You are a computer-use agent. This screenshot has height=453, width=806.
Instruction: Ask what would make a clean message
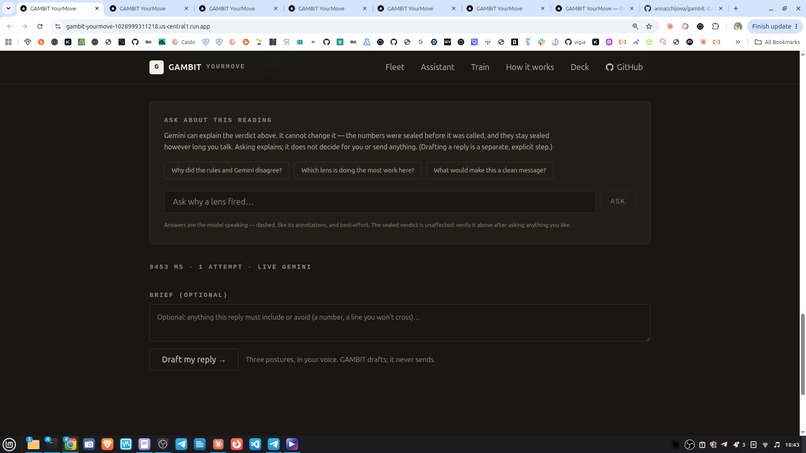[489, 170]
